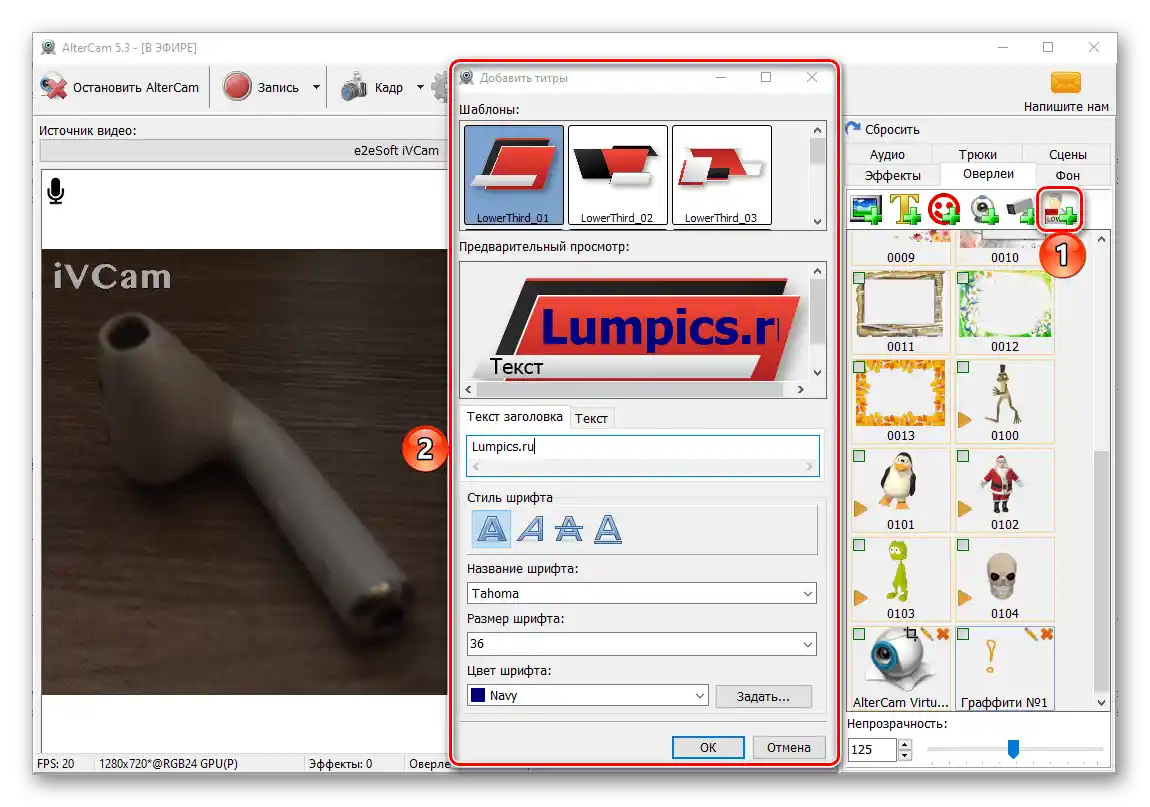Take a snapshot with the Кадр camera button
The width and height of the screenshot is (1150, 807).
(x=372, y=87)
